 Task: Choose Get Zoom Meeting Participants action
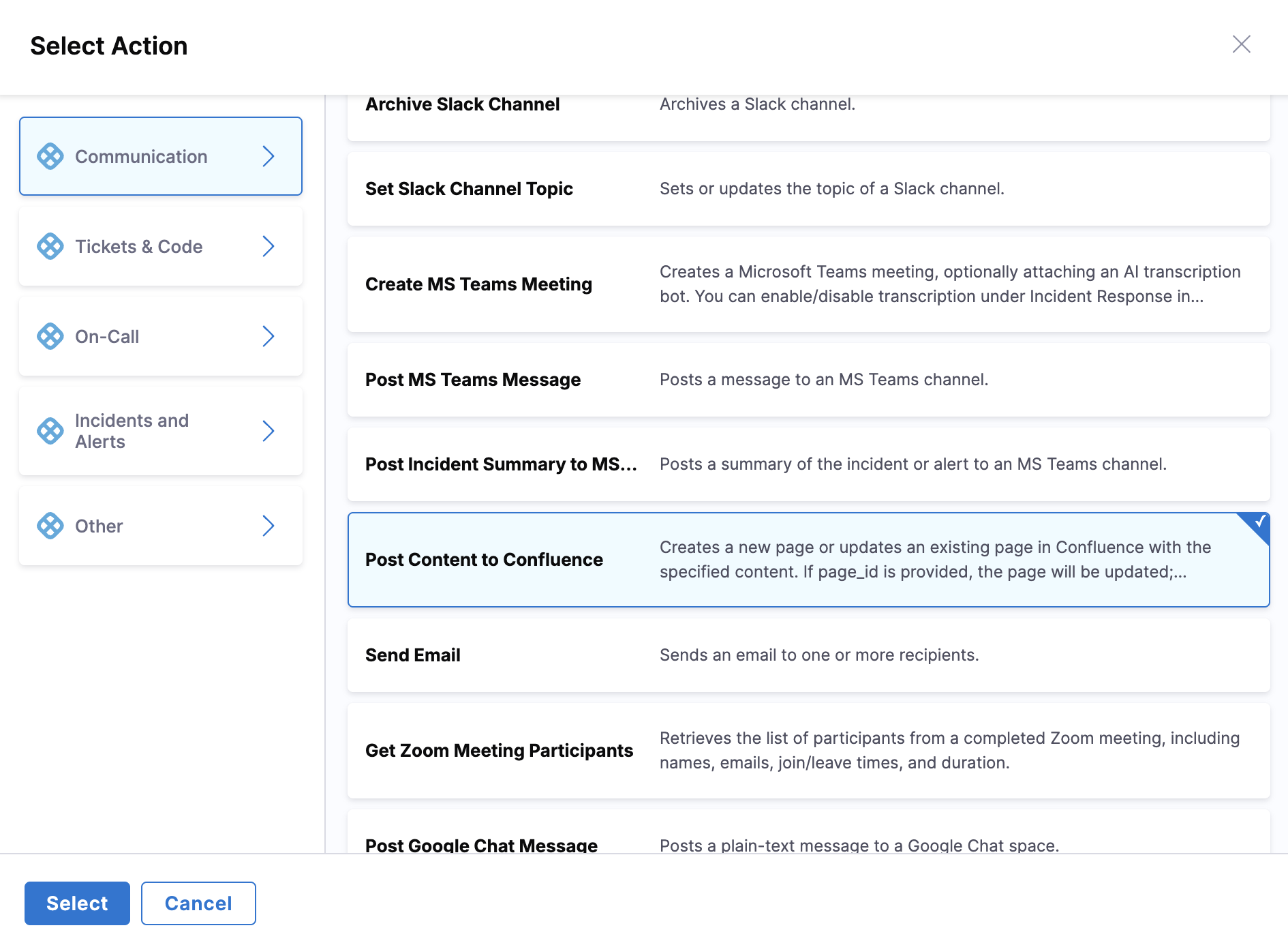809,751
